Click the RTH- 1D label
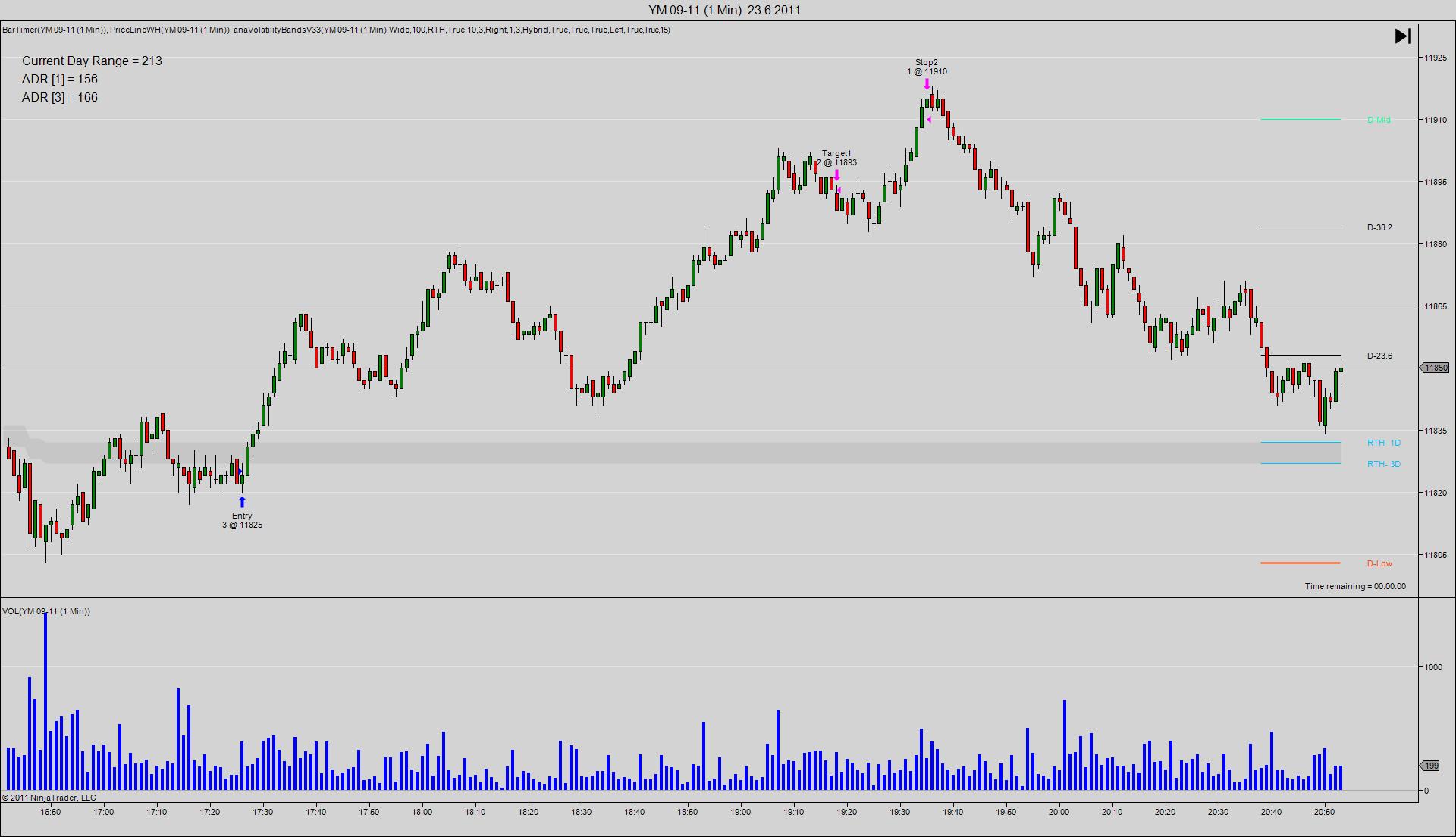Screen dimensions: 1456x837 coord(1383,443)
